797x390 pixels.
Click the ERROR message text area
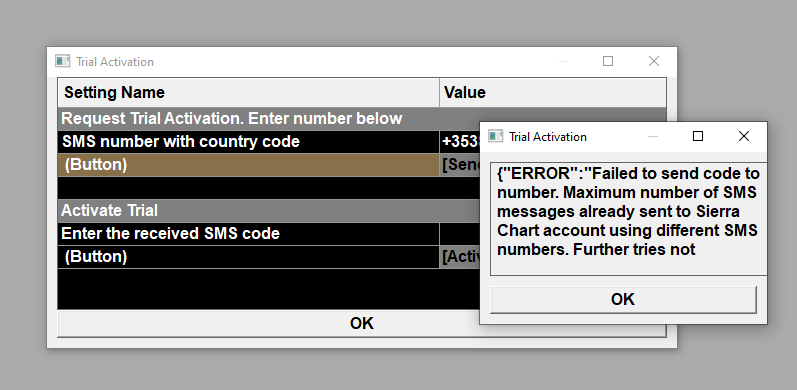628,219
